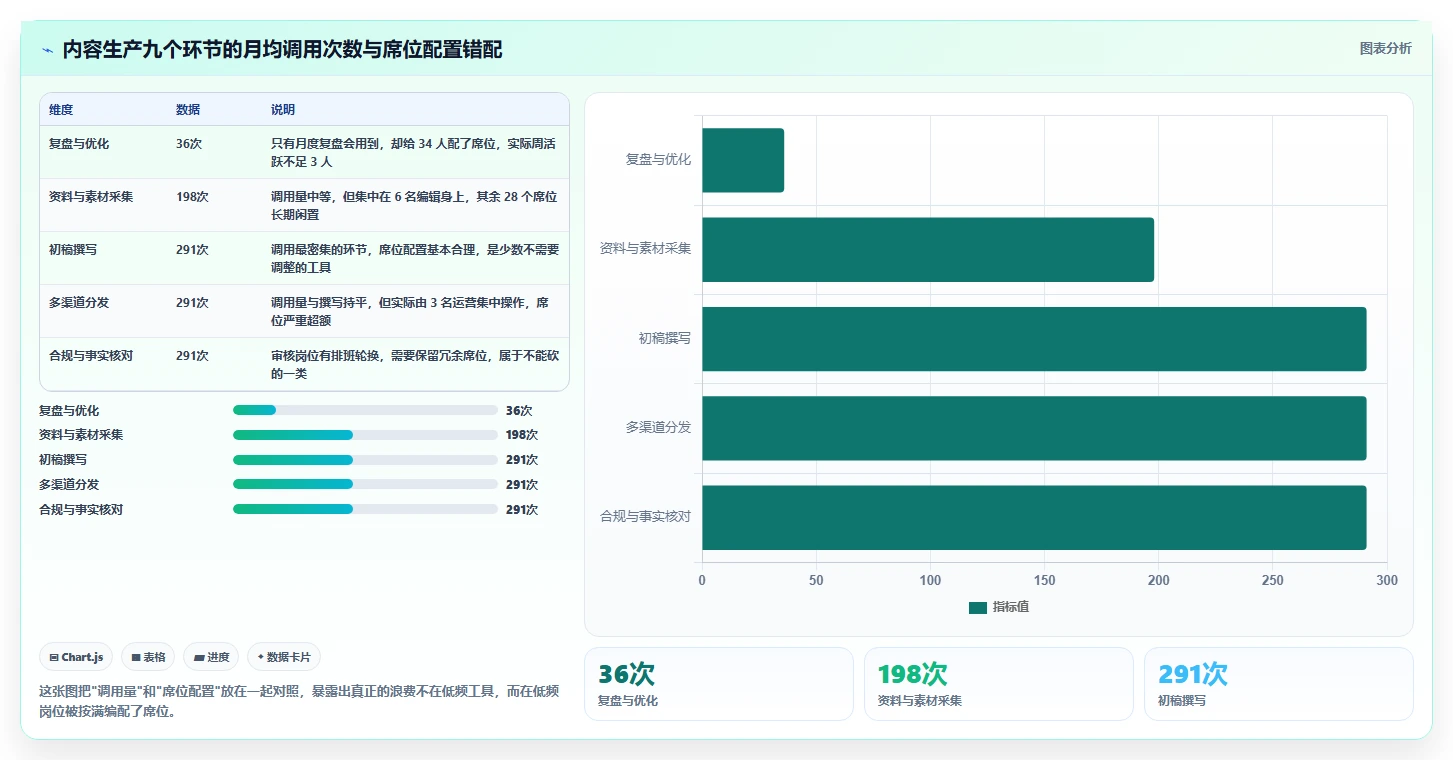This screenshot has width=1453, height=760.
Task: Select the 资料与素材采集 table row cell
Action: click(x=91, y=197)
